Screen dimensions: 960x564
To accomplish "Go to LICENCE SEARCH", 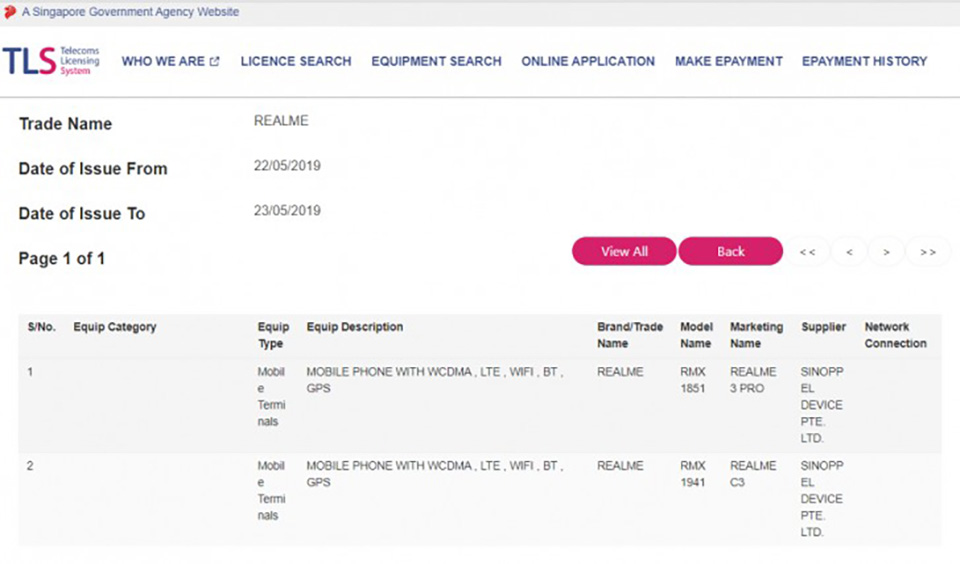I will pyautogui.click(x=296, y=61).
